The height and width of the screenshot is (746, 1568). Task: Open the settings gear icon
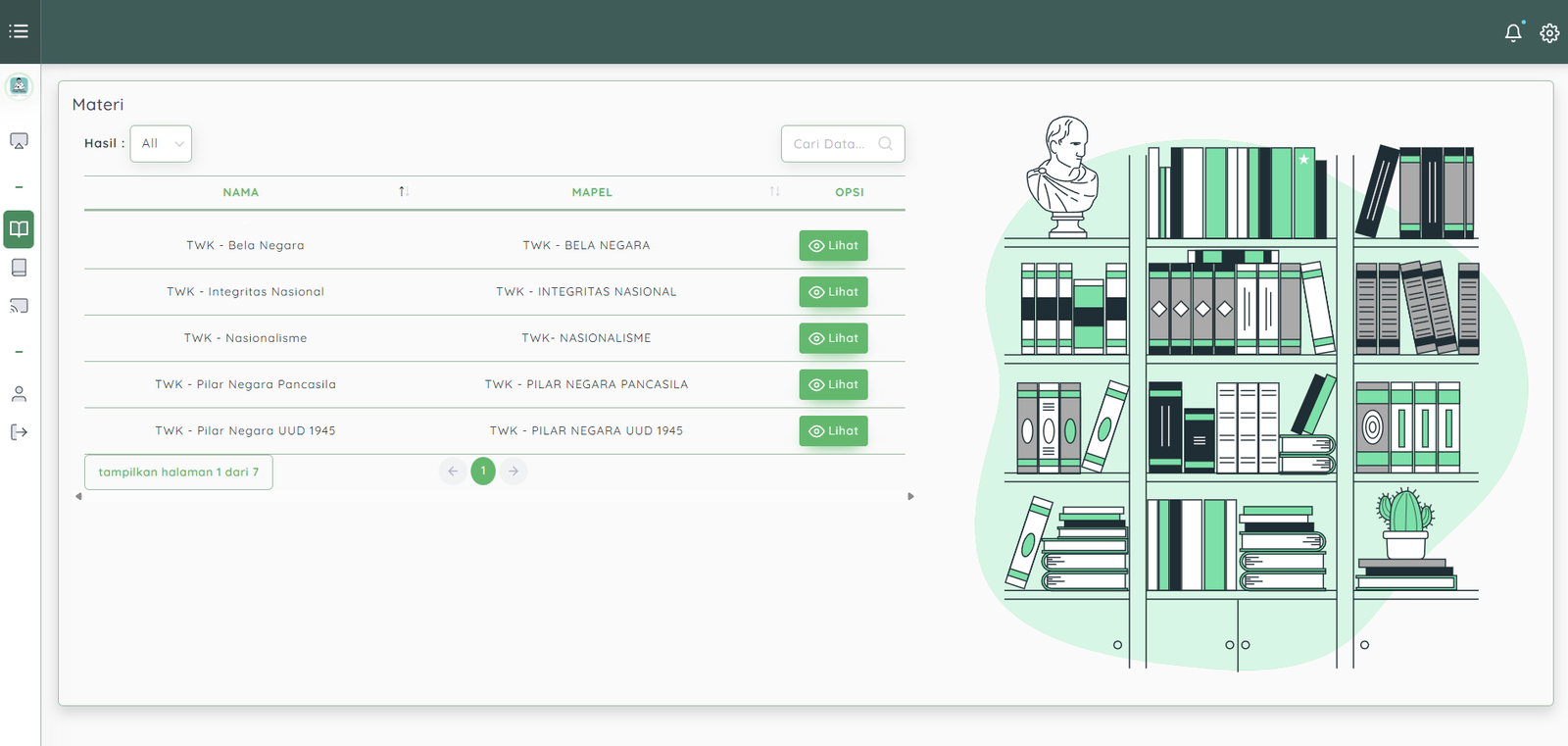point(1549,33)
